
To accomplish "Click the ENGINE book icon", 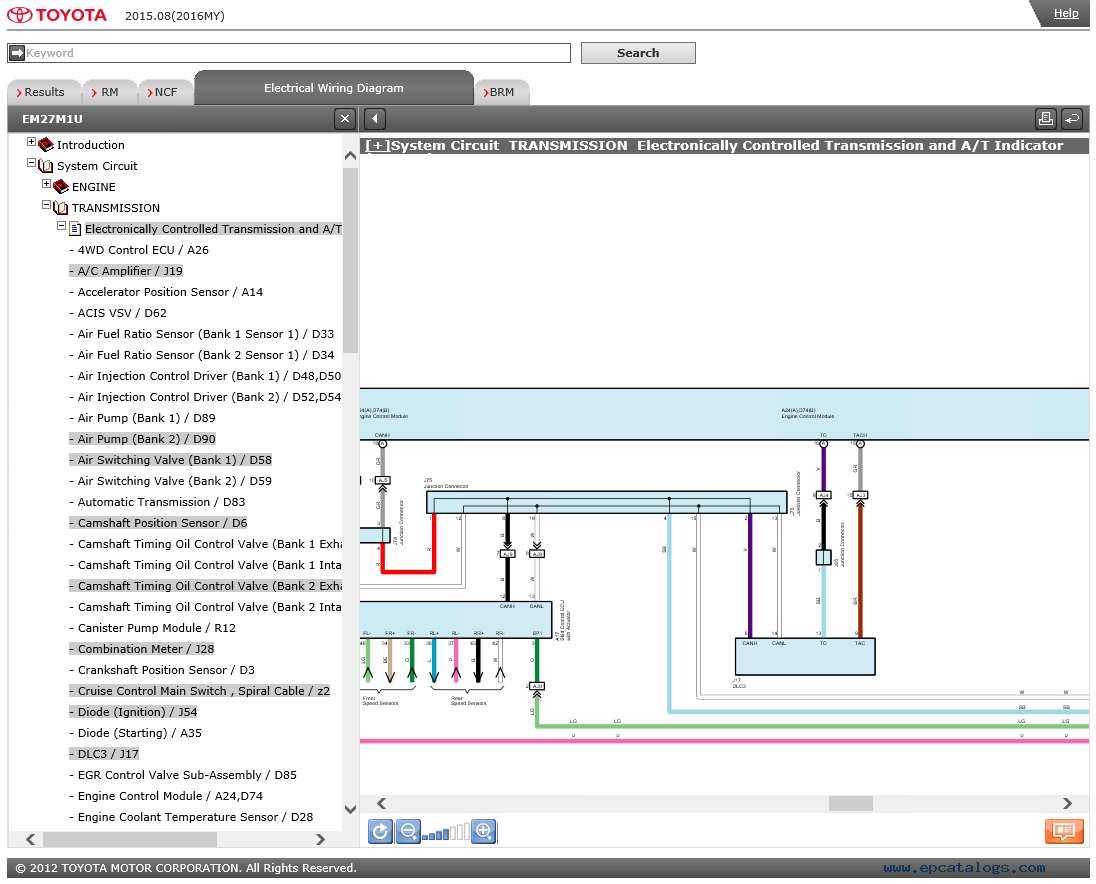I will tap(61, 187).
